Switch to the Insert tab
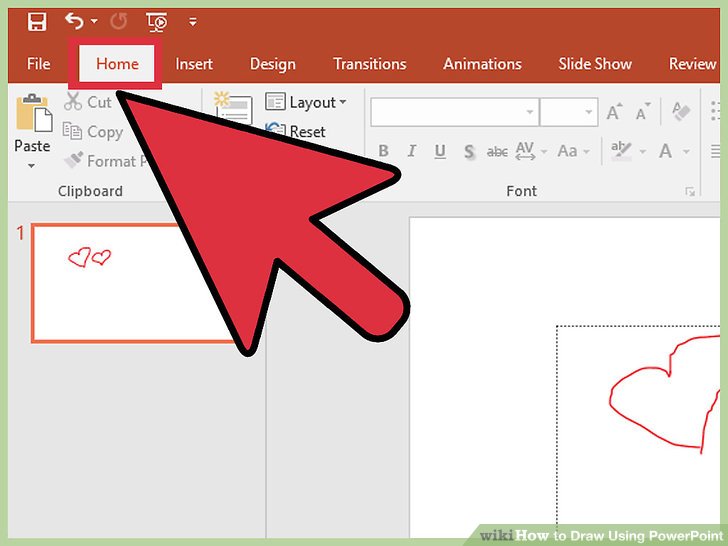Image resolution: width=728 pixels, height=546 pixels. coord(194,63)
